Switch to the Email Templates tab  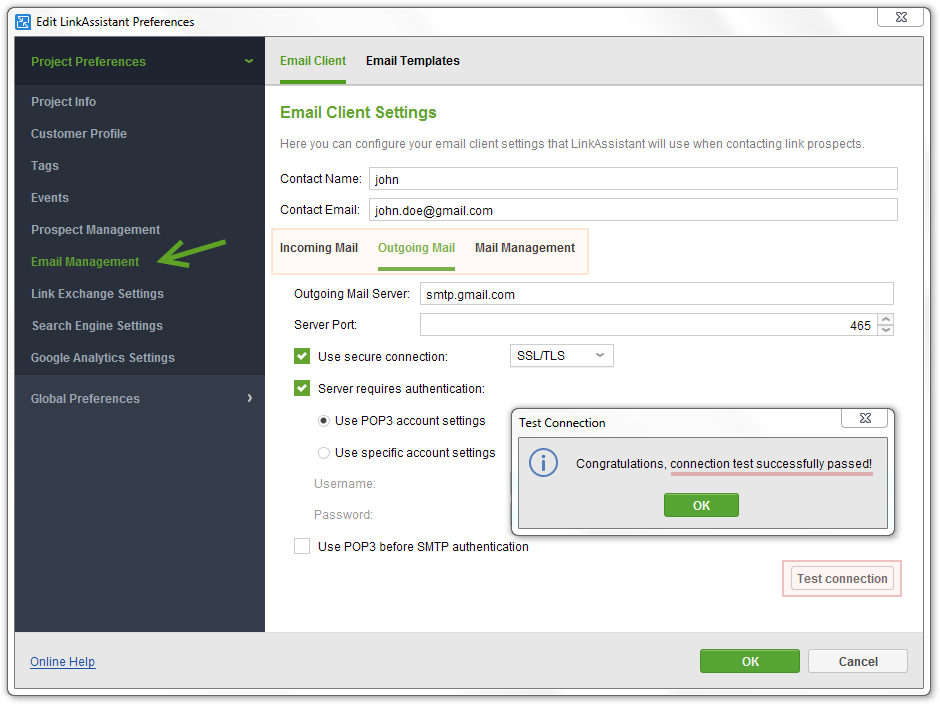click(x=412, y=61)
